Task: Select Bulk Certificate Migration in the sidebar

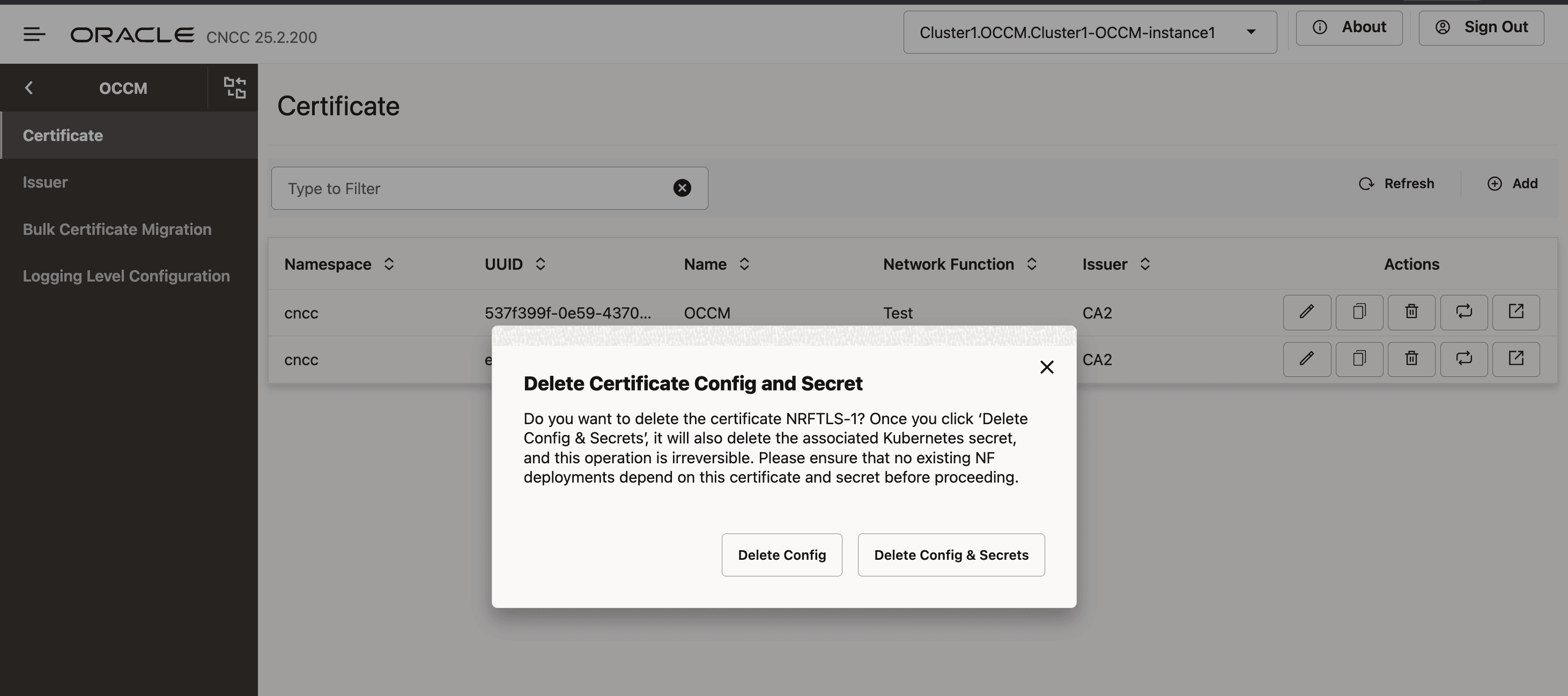Action: click(x=117, y=229)
